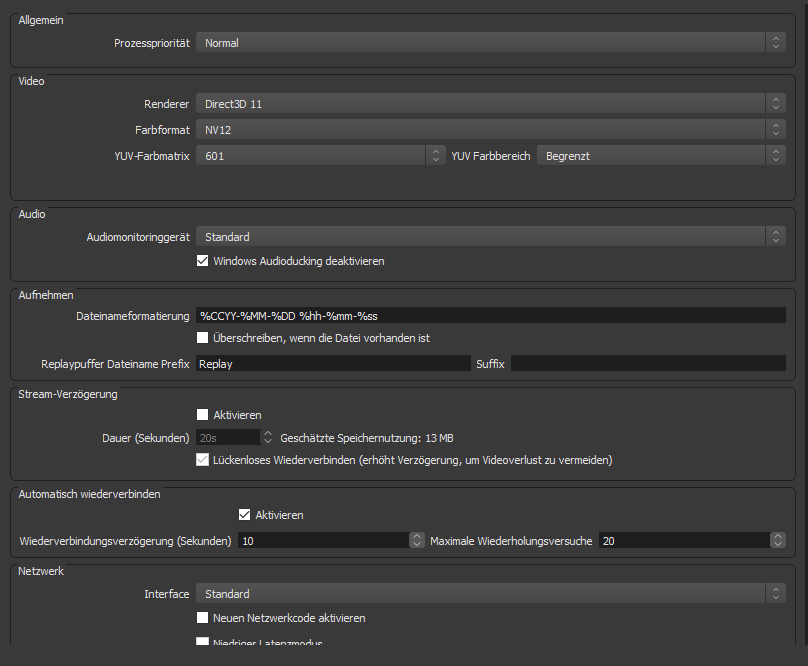Screen dimensions: 808x666
Task: Check the Niedriger Latenzmodus checkbox
Action: coord(203,643)
